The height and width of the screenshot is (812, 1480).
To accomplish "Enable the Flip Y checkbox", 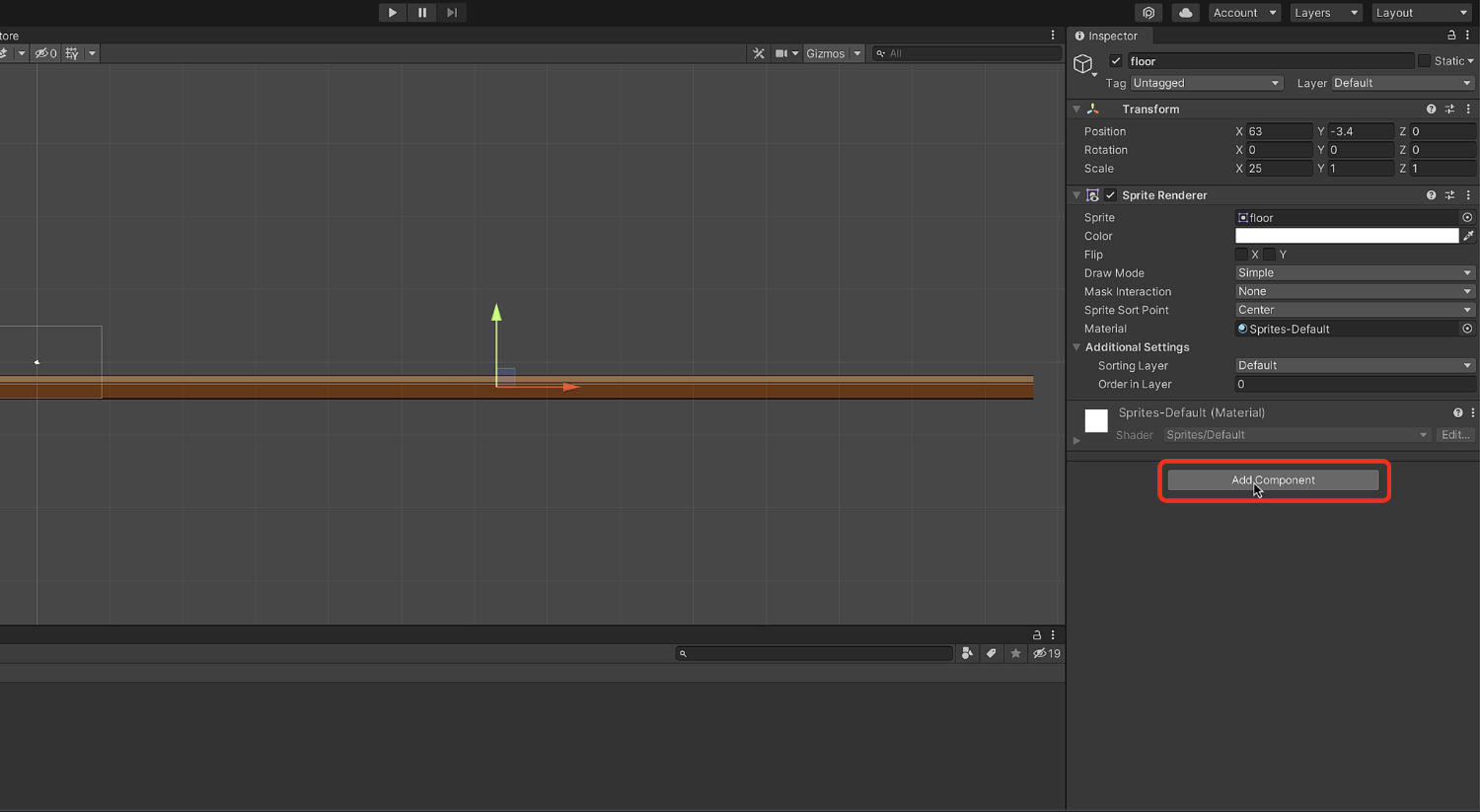I will pos(1270,255).
